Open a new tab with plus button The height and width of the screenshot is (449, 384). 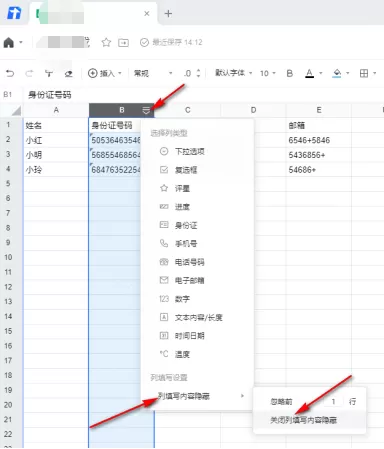[x=168, y=14]
